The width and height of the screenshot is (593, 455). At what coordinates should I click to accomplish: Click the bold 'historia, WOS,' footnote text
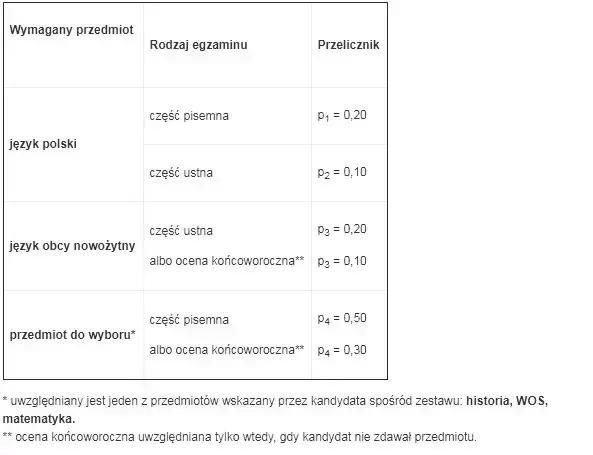507,401
